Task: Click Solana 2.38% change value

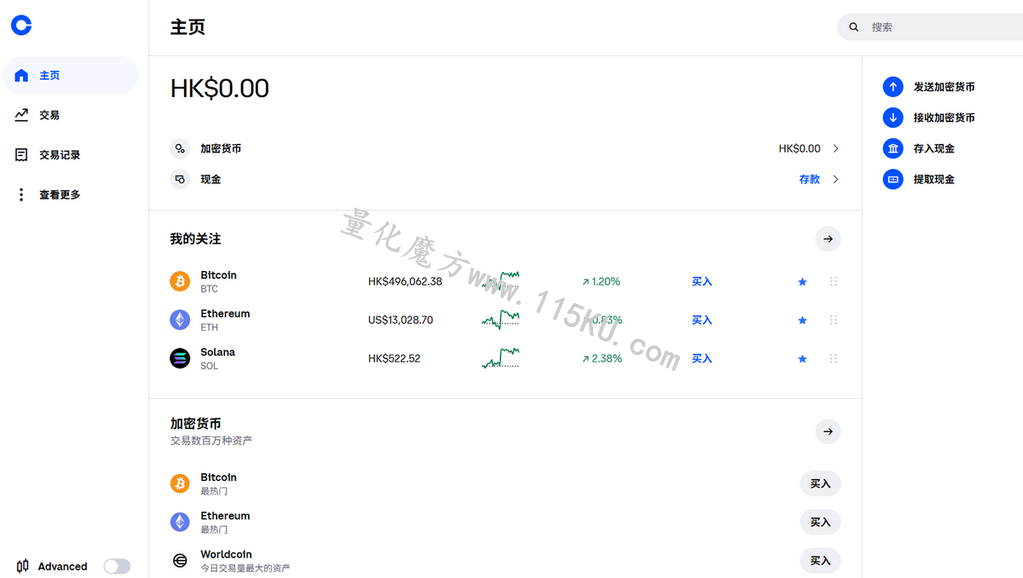Action: coord(602,358)
